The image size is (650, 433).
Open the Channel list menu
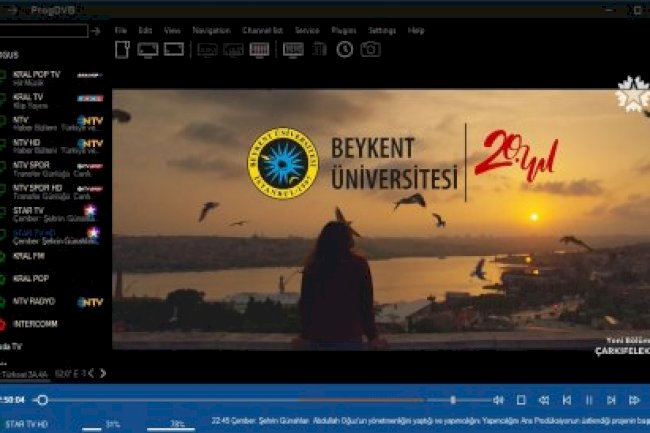tap(262, 31)
